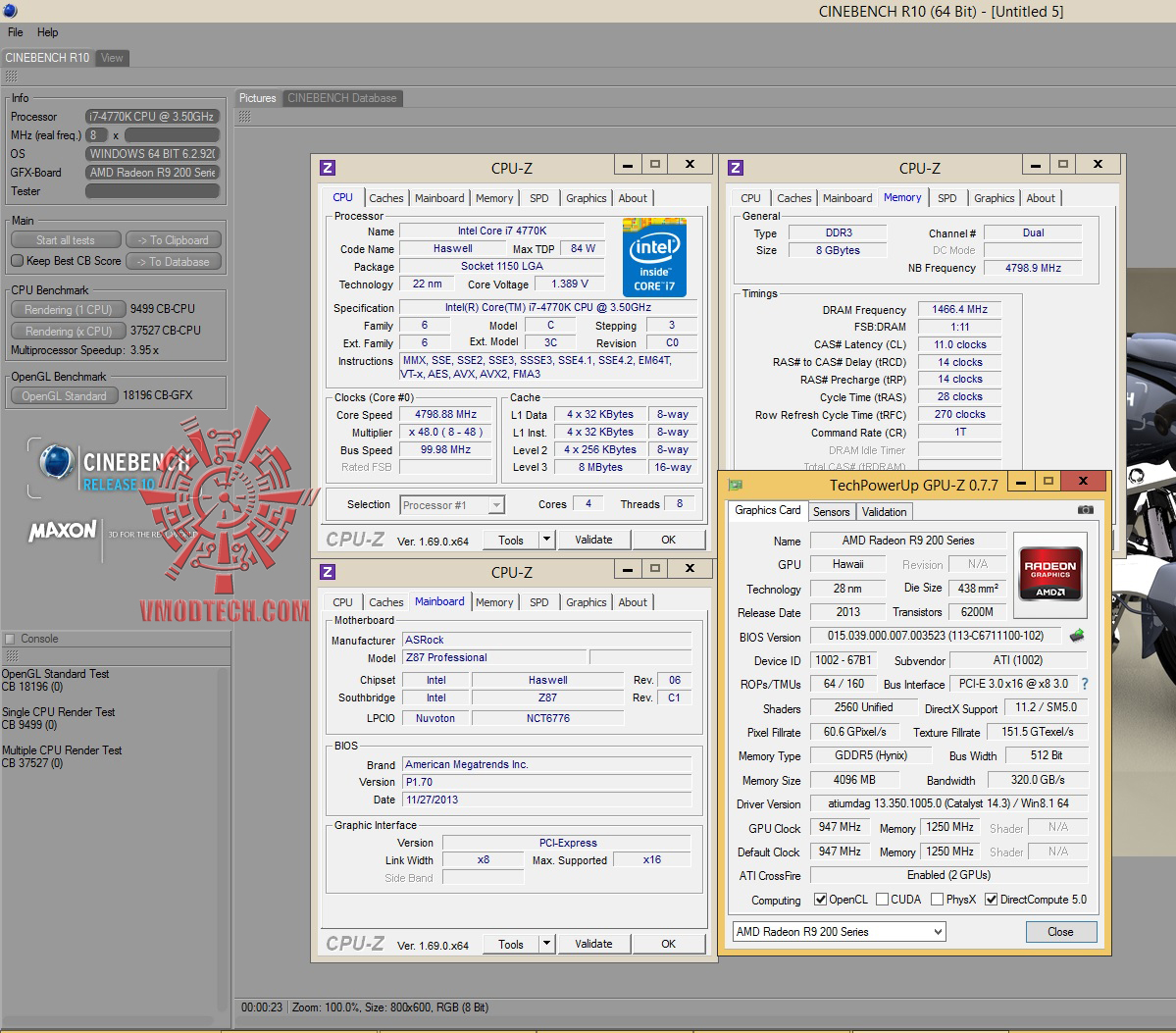The height and width of the screenshot is (1033, 1176).
Task: Enable the Keep Best CB Score checkbox
Action: pos(17,261)
